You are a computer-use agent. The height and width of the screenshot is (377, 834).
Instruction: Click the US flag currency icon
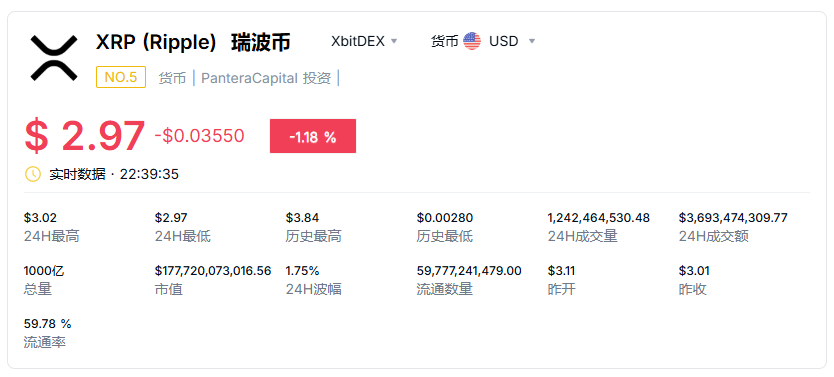click(472, 41)
